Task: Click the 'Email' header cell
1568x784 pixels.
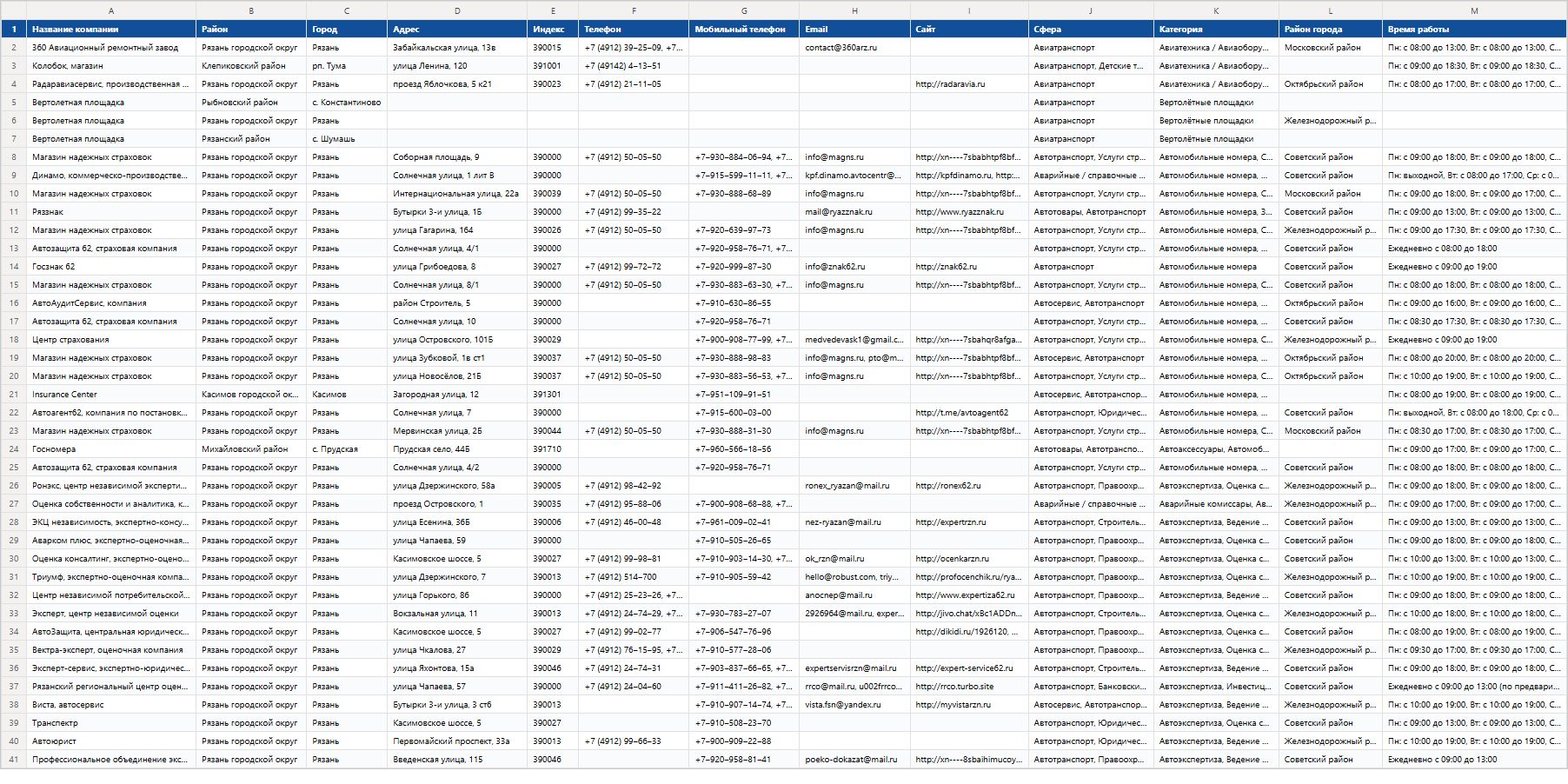Action: [854, 30]
